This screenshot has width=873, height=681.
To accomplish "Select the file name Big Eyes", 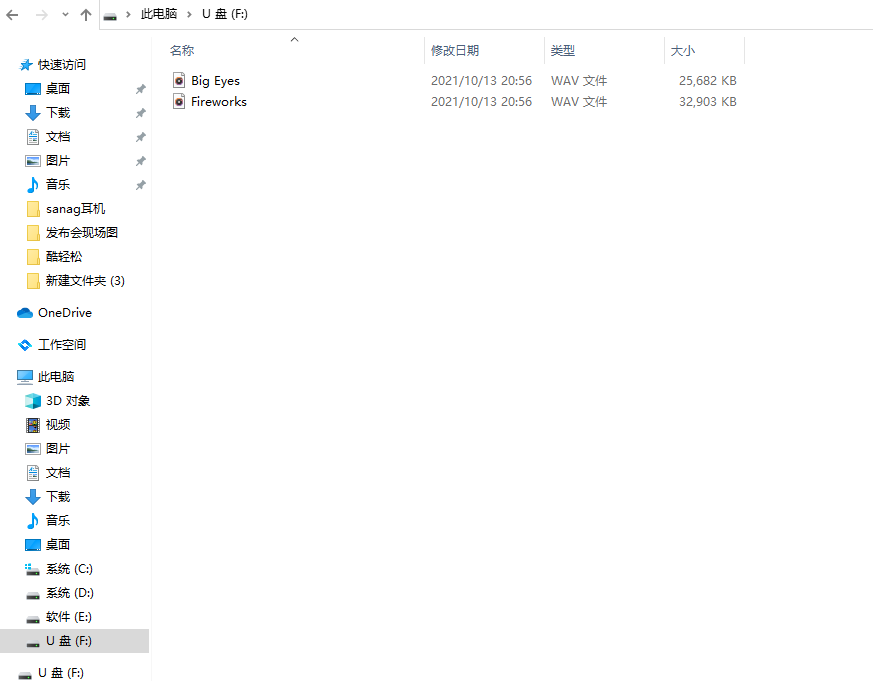I will 215,81.
